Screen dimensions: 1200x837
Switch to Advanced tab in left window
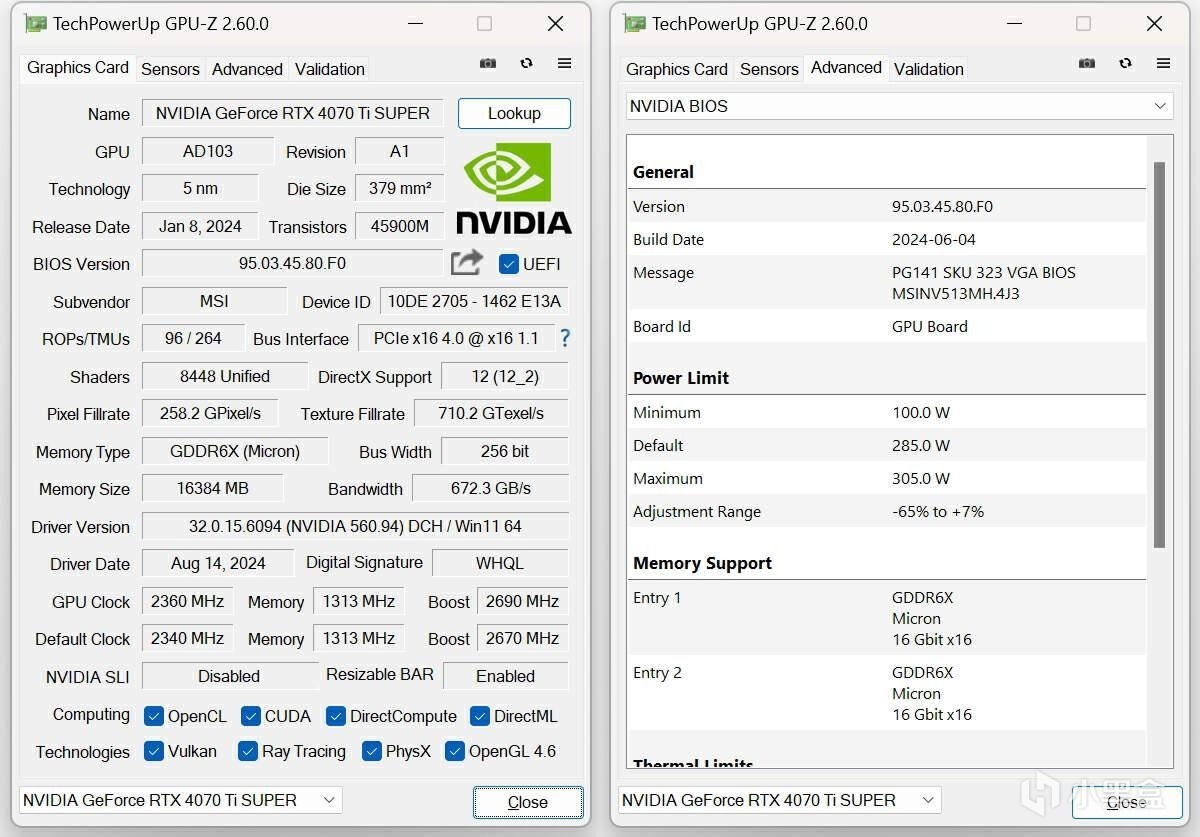247,69
